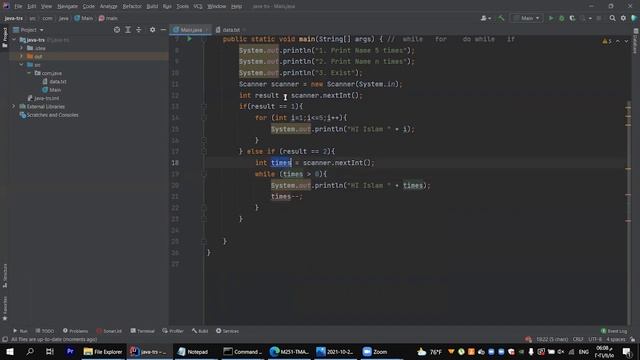Go to next highlighted problem arrow

tap(626, 41)
